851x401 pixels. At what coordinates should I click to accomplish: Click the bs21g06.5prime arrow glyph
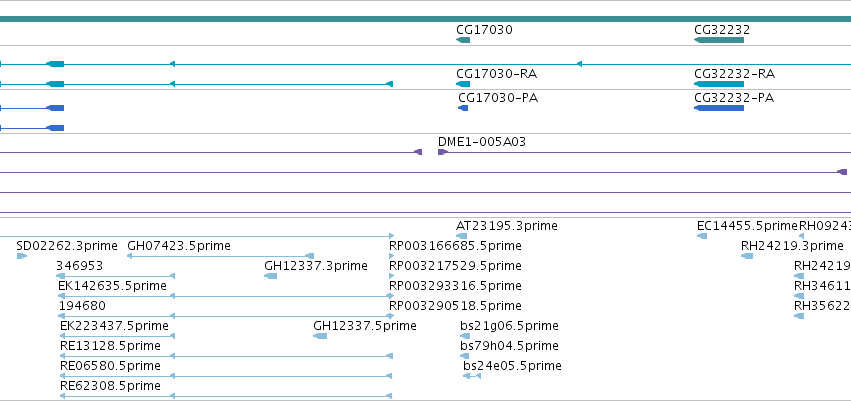pos(465,336)
